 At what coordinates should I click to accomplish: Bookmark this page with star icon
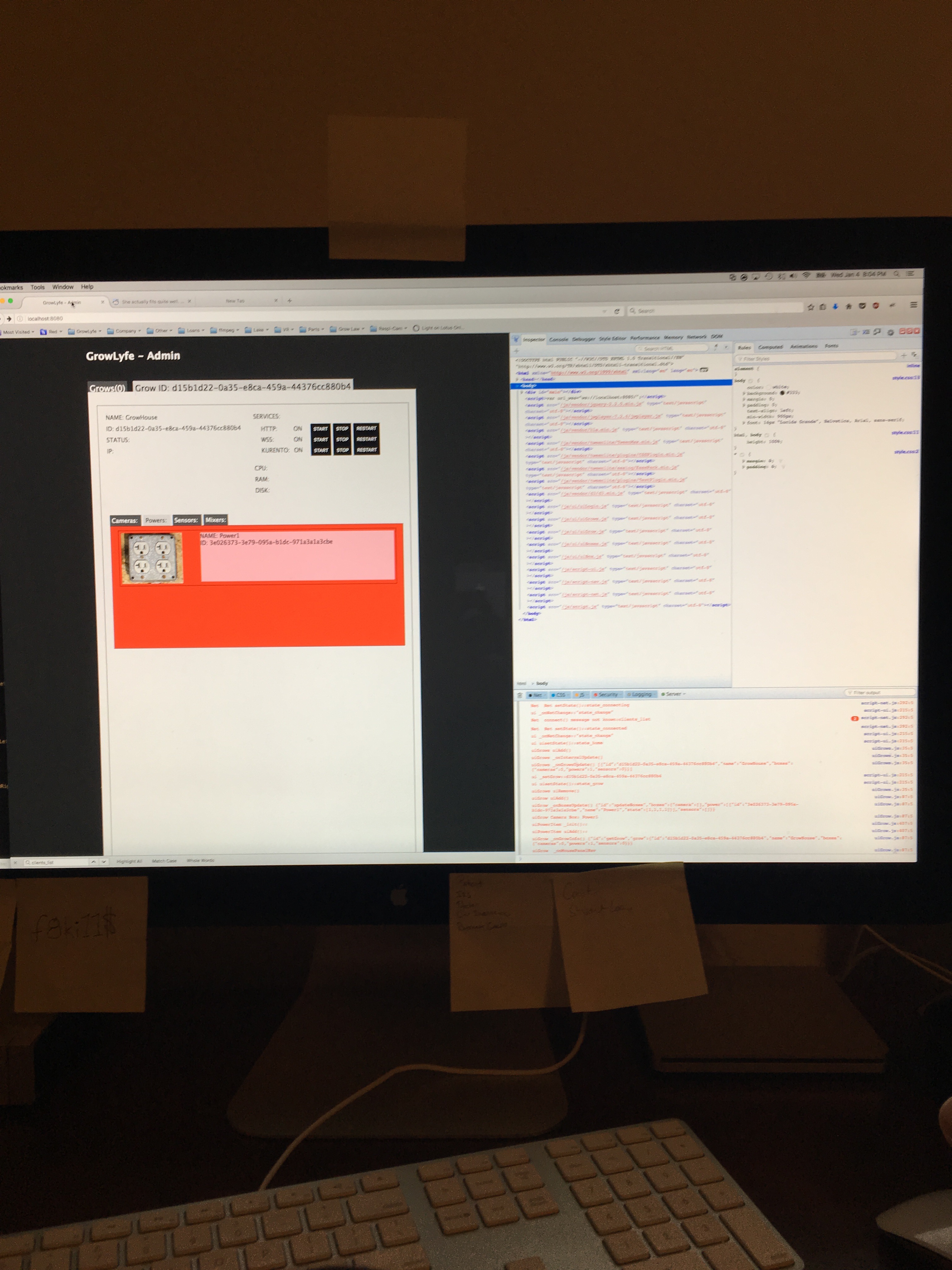[x=811, y=307]
